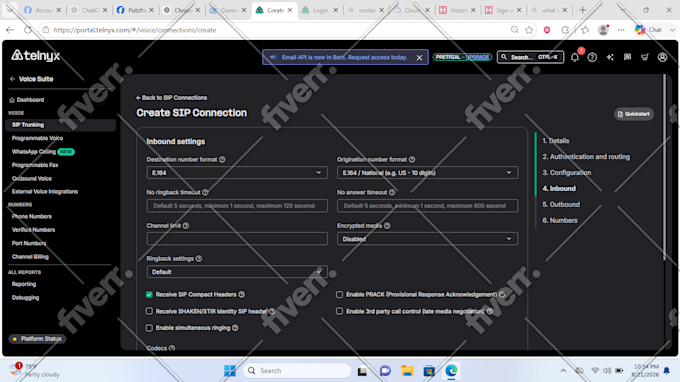Show help for No answer timeout
Screen dimensions: 680x382
click(392, 192)
